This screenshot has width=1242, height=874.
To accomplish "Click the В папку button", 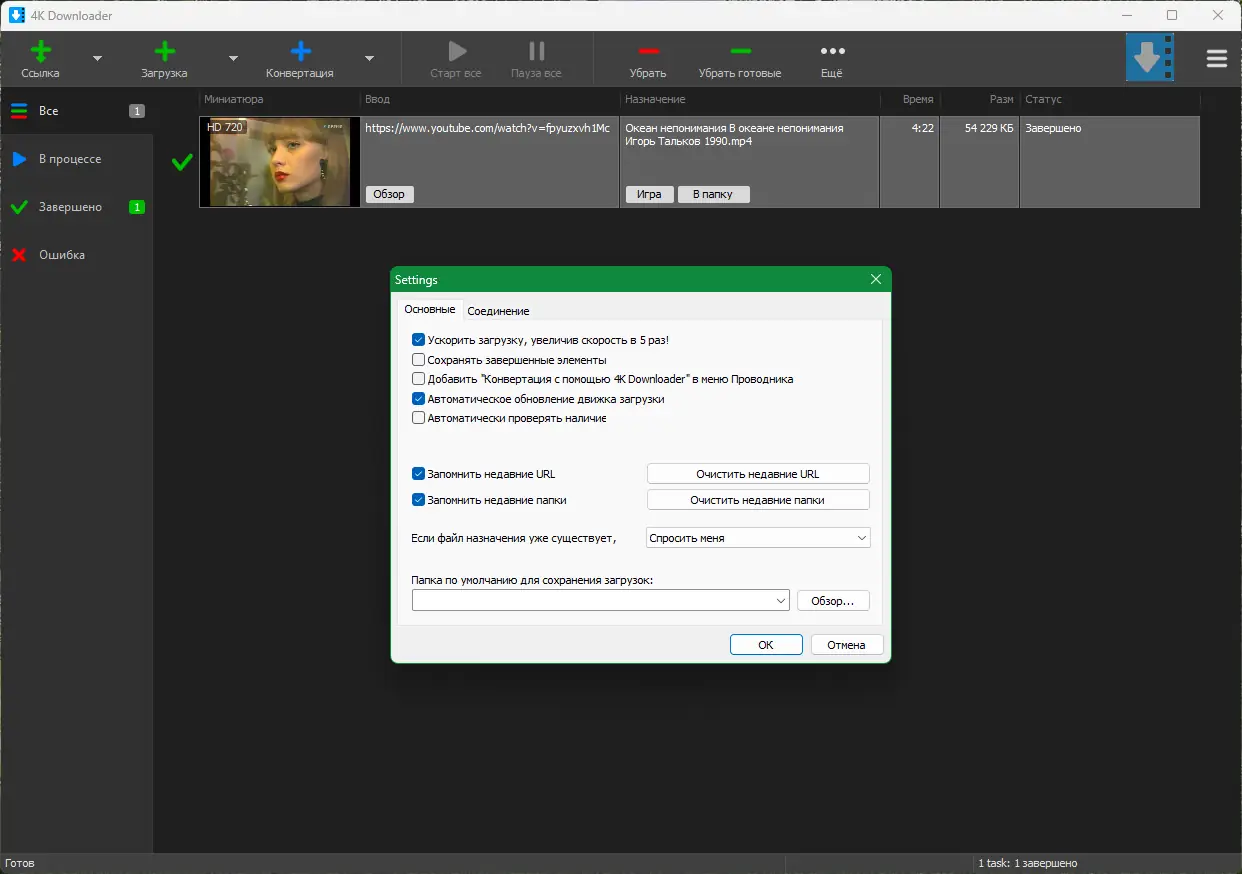I will click(x=713, y=194).
